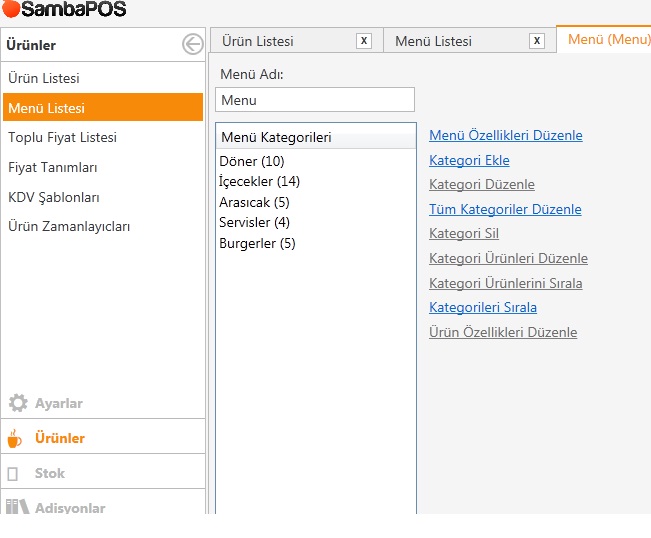
Task: Click the Kategori Ekle link
Action: pyautogui.click(x=469, y=160)
